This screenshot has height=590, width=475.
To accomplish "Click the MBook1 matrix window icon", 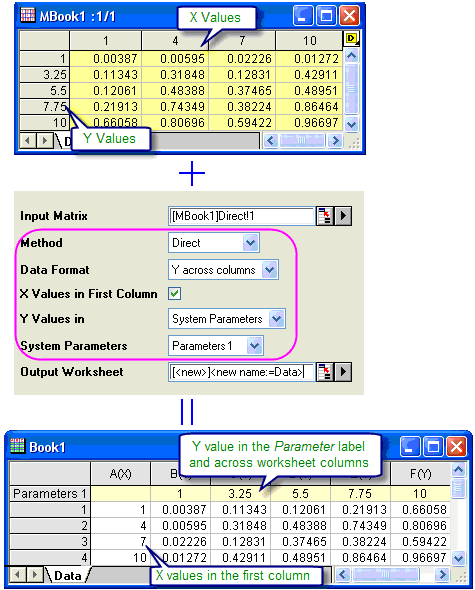I will [x=27, y=15].
